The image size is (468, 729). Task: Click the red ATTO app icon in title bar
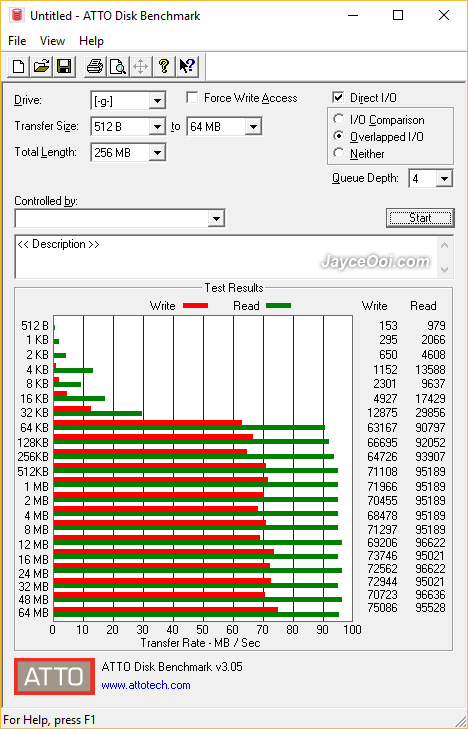pos(17,15)
